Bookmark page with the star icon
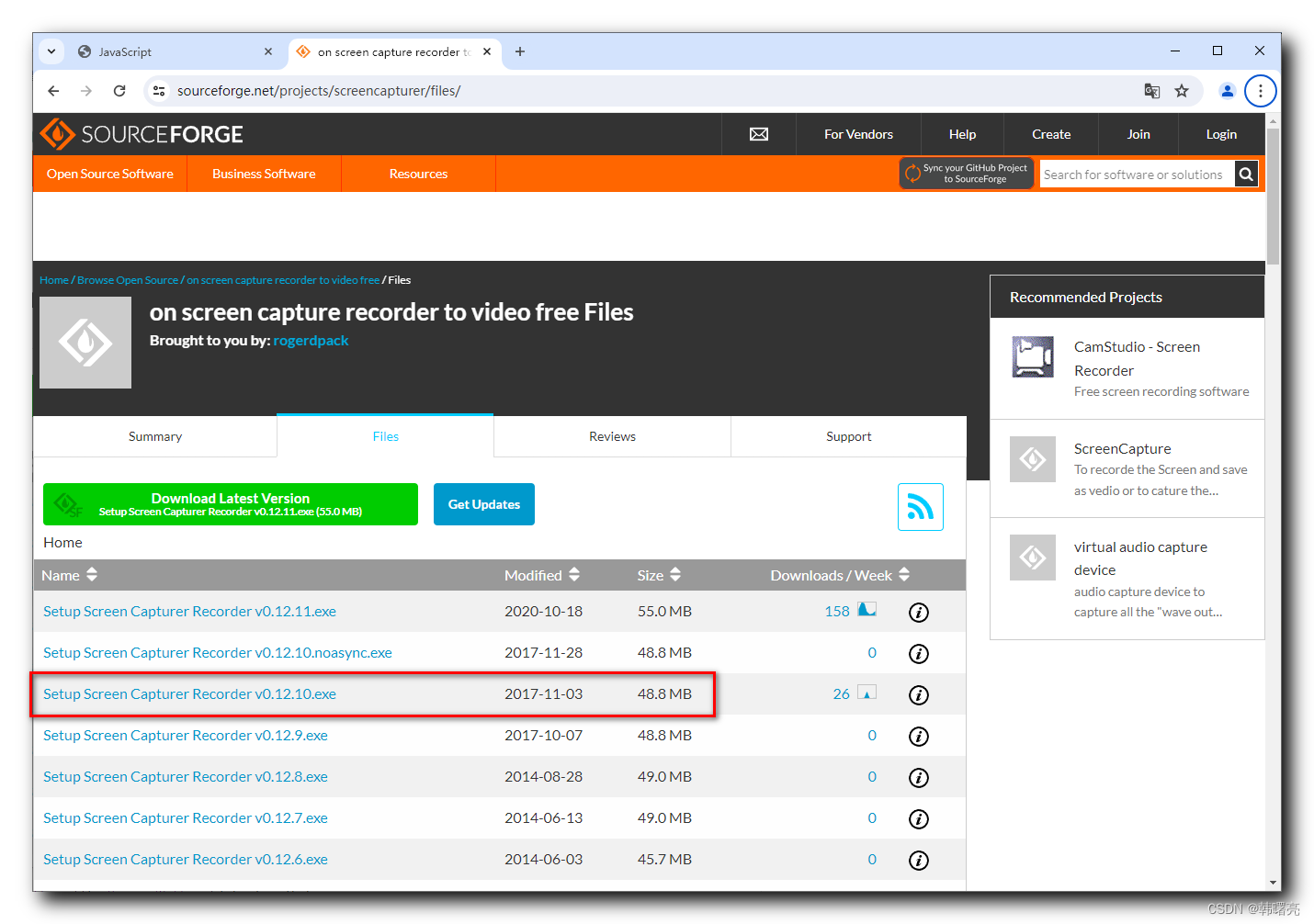 point(1182,91)
